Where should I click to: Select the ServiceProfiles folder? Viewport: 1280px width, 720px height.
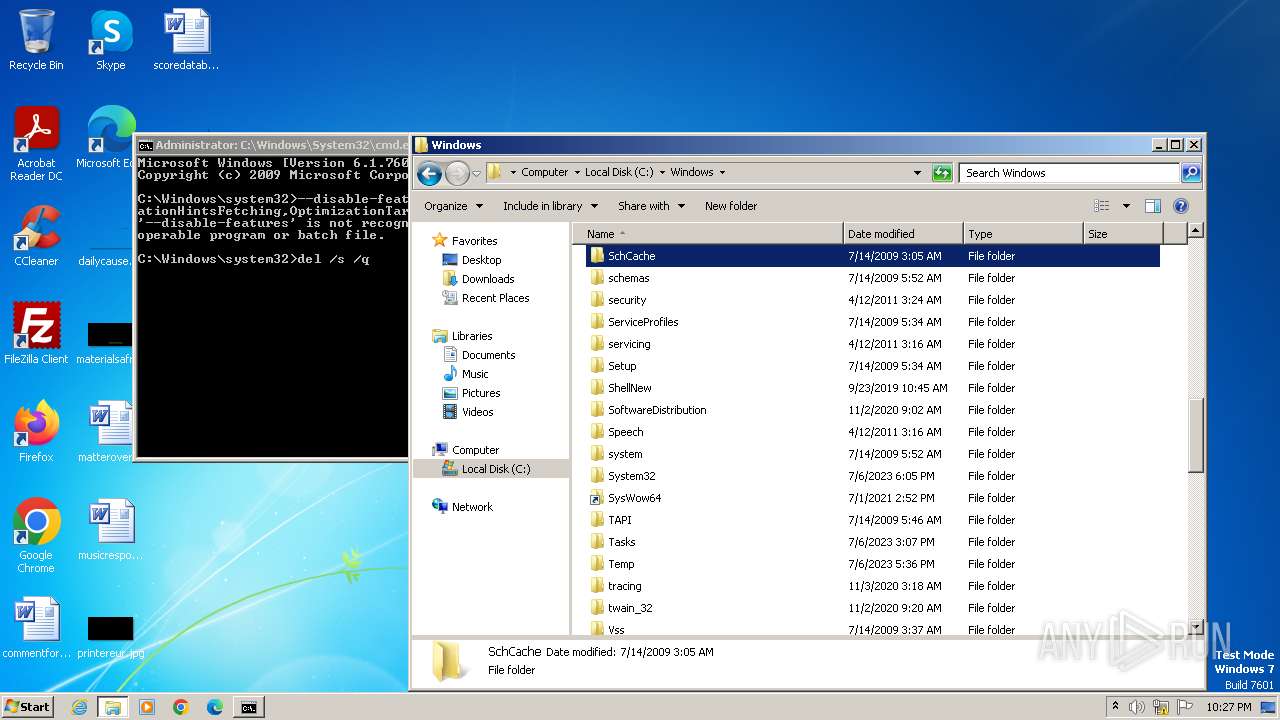coord(872,322)
